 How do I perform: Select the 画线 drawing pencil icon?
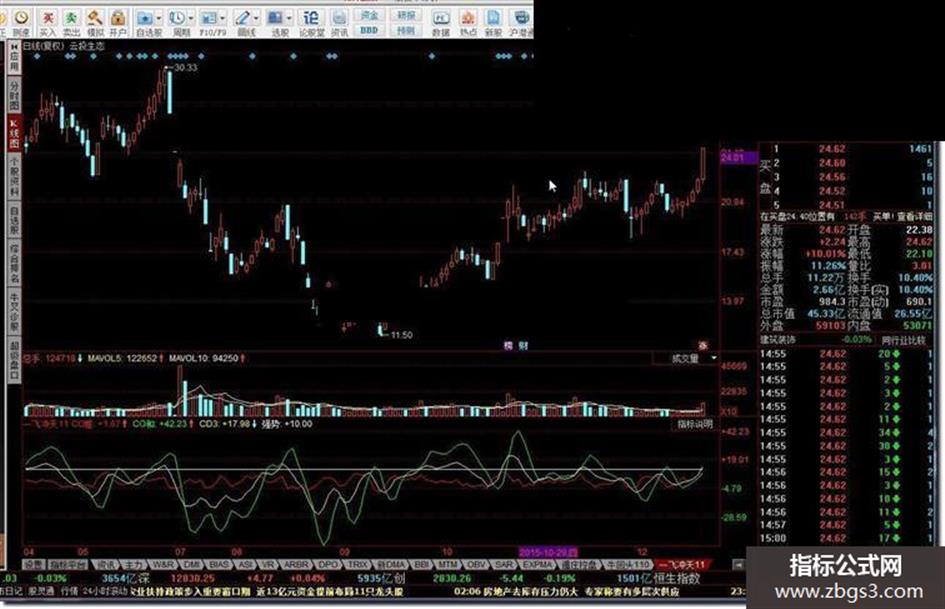click(x=243, y=23)
